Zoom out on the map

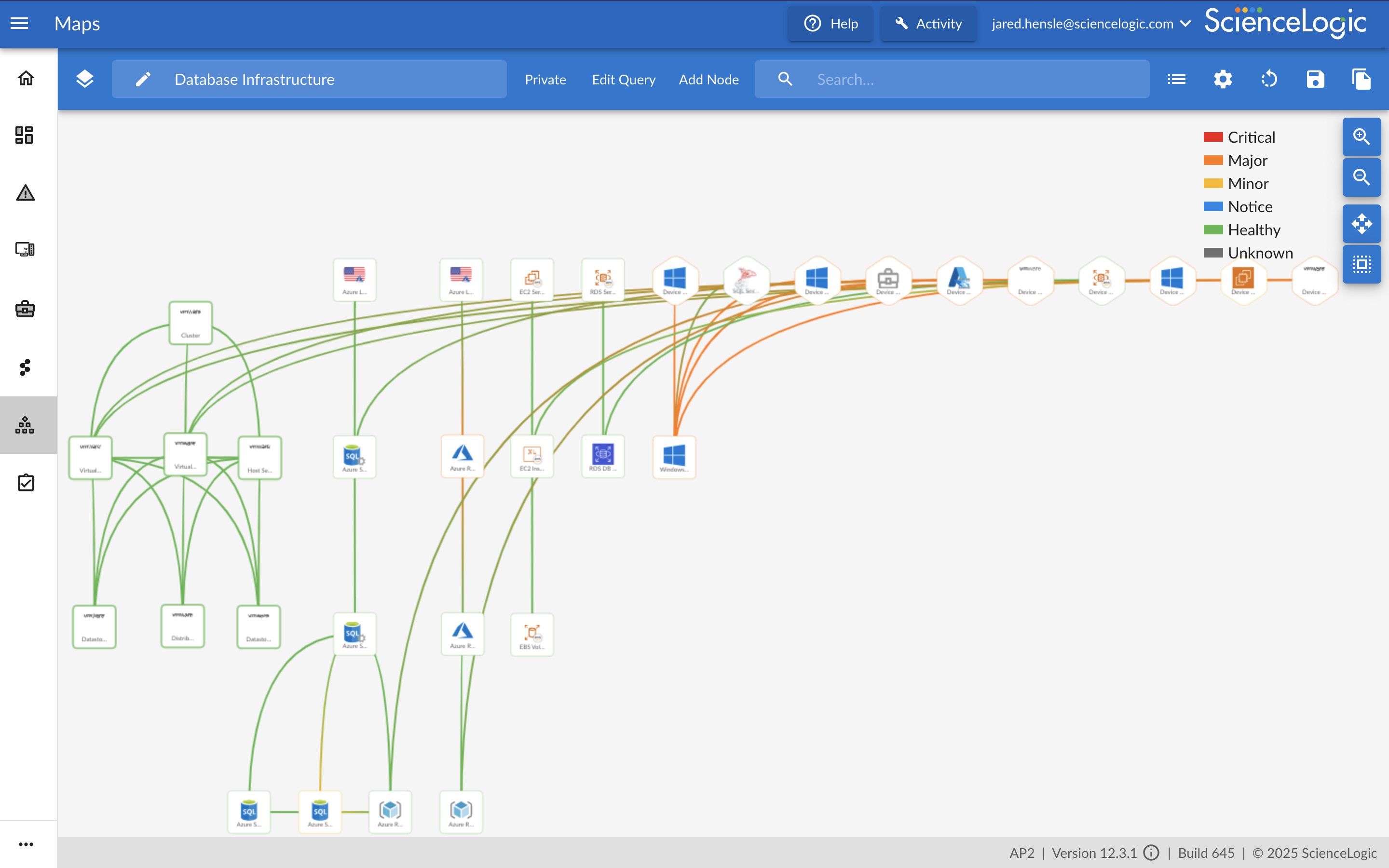pos(1362,177)
